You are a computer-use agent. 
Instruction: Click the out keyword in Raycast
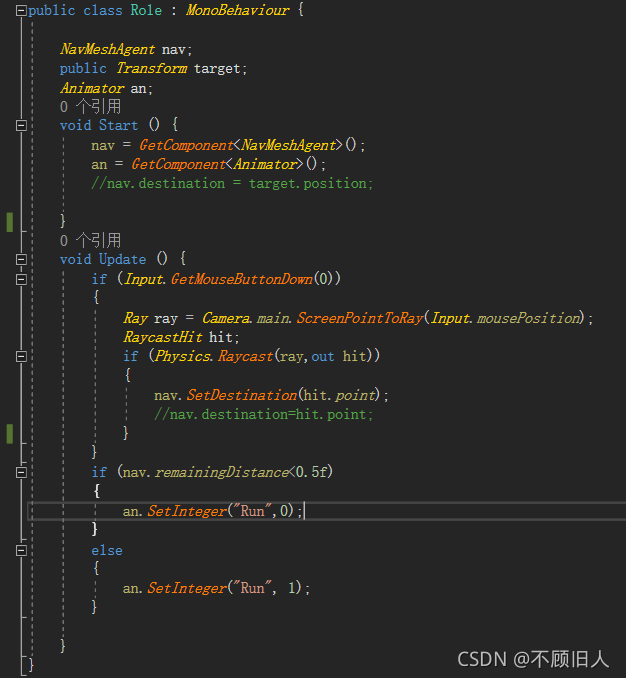pyautogui.click(x=323, y=357)
